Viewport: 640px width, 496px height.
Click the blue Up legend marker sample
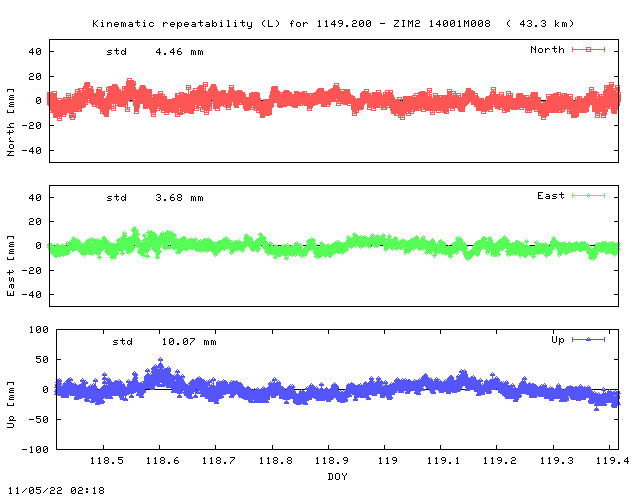pos(588,340)
